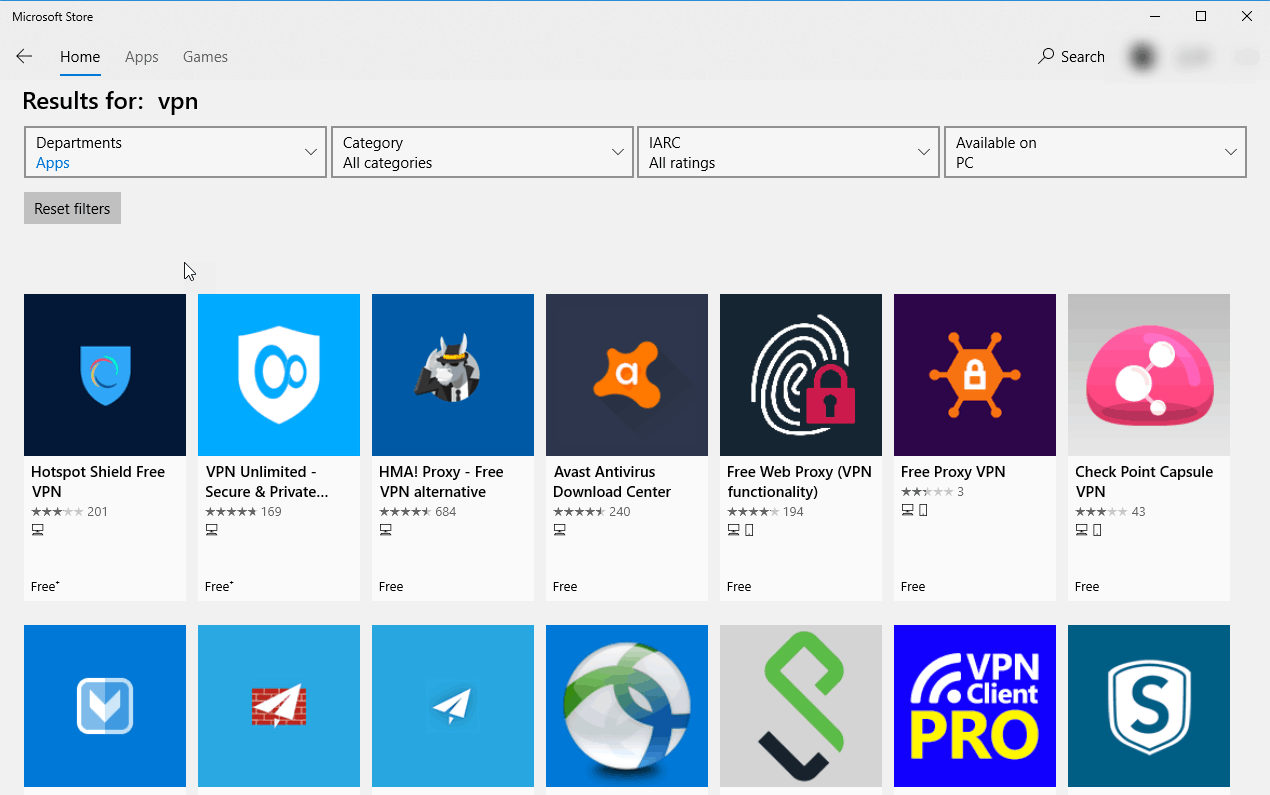1270x795 pixels.
Task: Open the blue-green globe app tile
Action: point(627,706)
